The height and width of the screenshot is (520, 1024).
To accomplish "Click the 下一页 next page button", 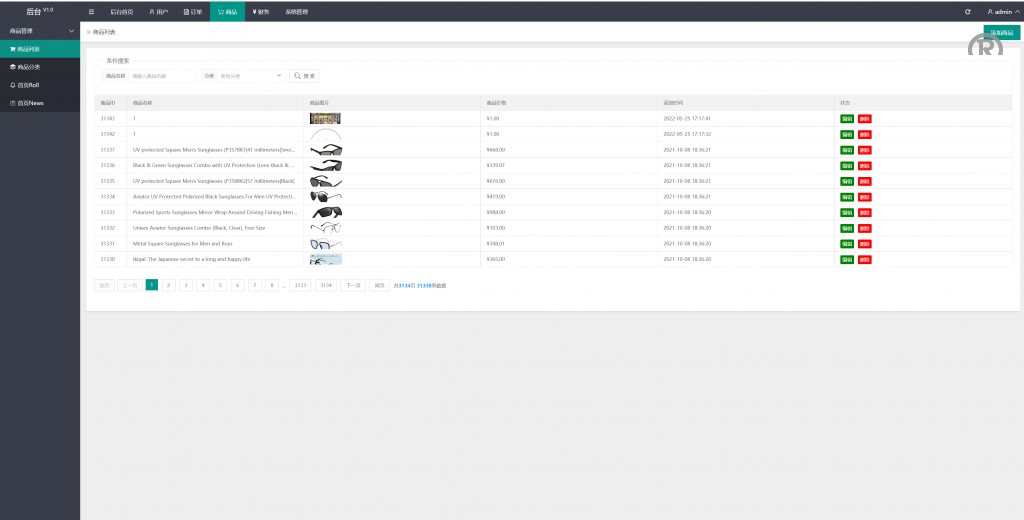I will click(x=352, y=285).
